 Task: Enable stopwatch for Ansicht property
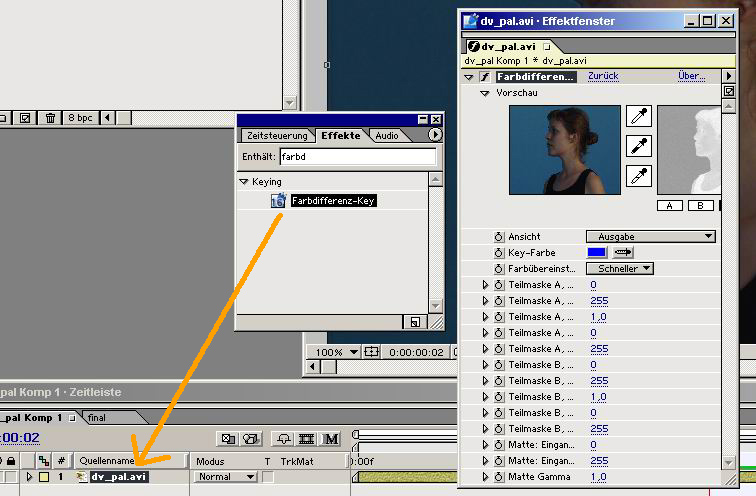tap(498, 236)
